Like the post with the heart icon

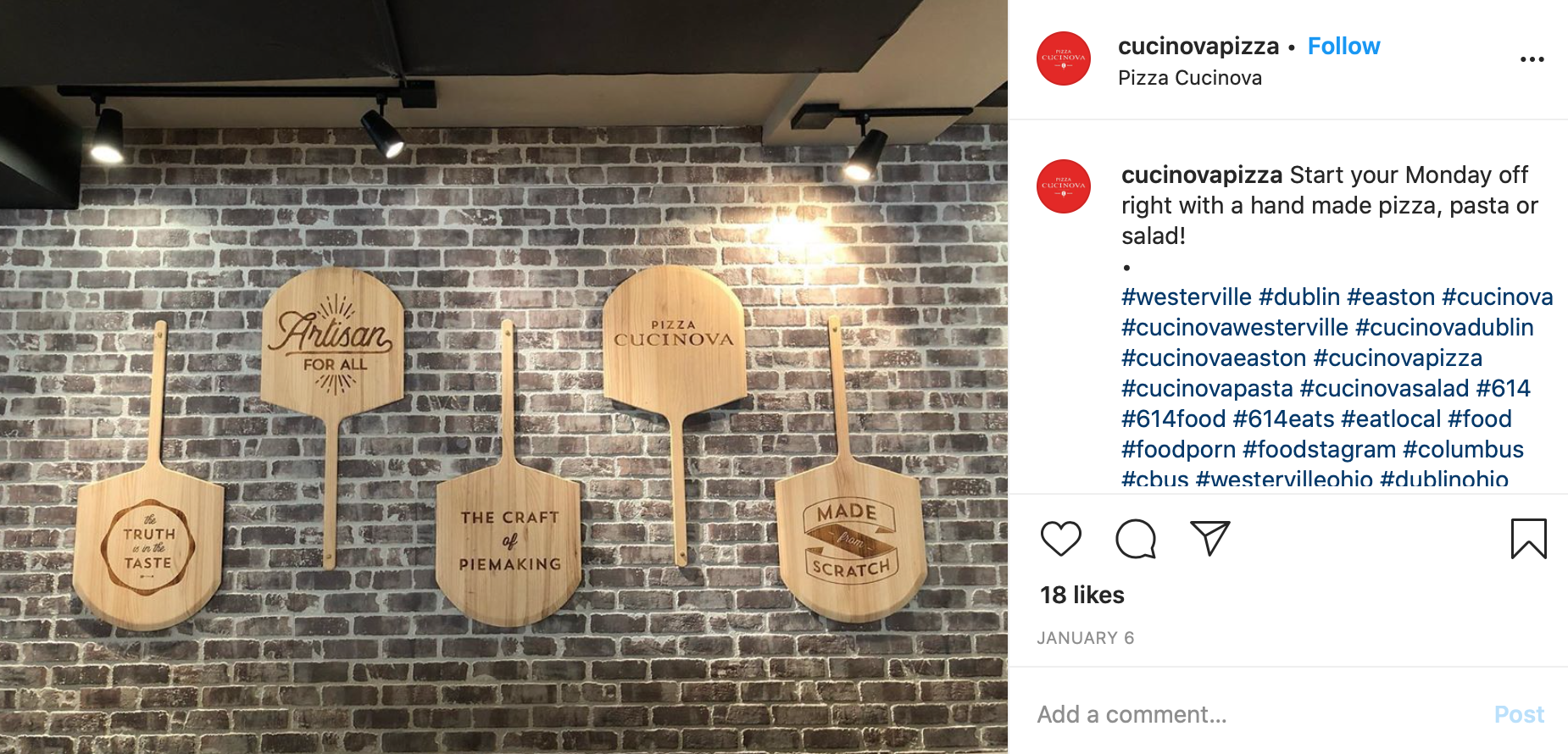[1060, 539]
